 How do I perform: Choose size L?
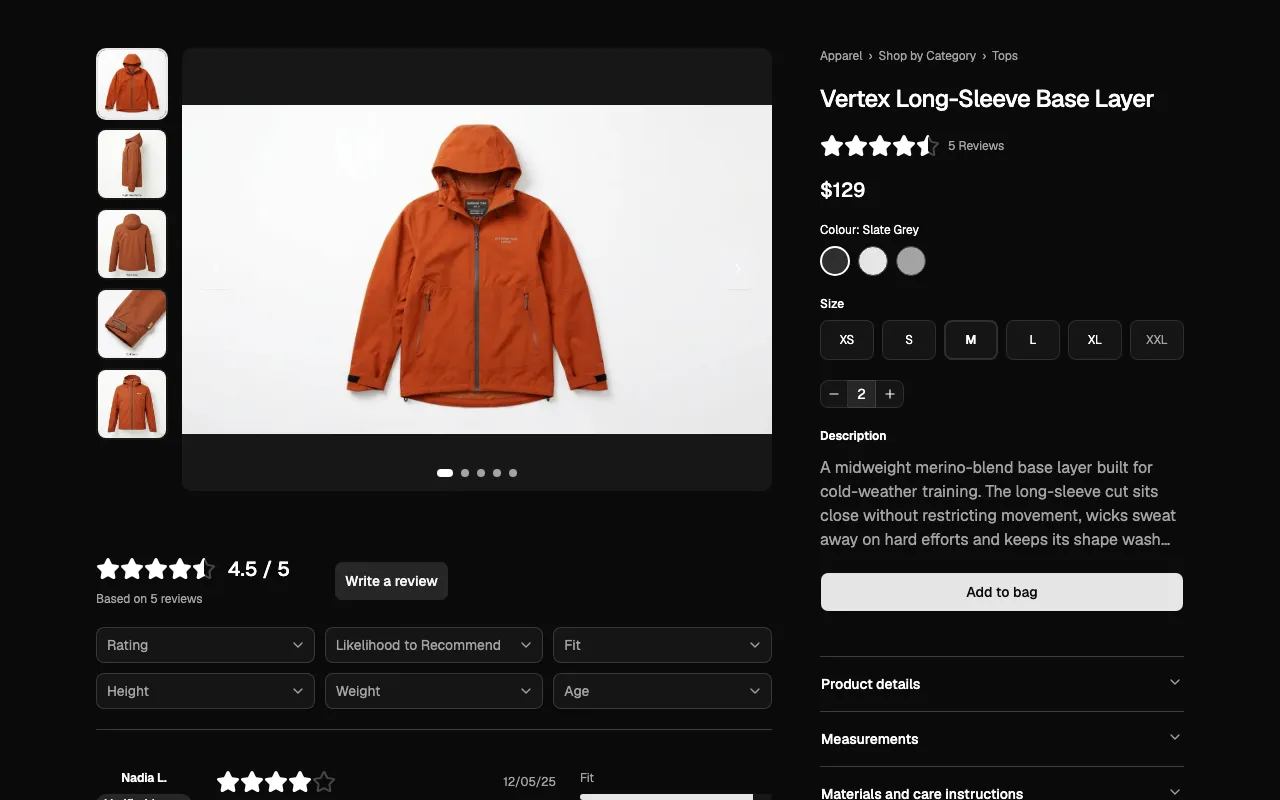(1033, 340)
